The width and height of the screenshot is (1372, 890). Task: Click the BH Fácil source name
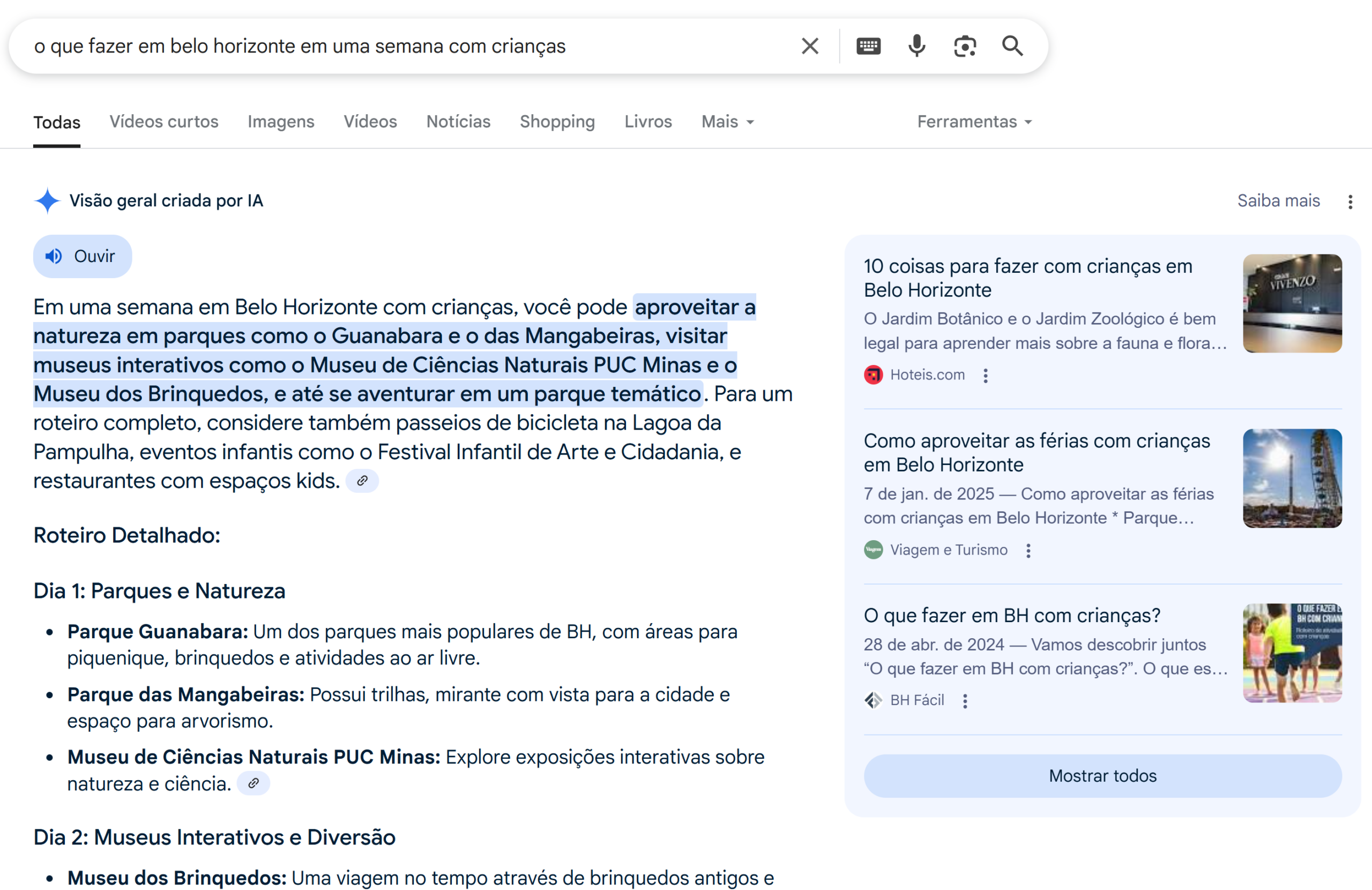[x=916, y=700]
